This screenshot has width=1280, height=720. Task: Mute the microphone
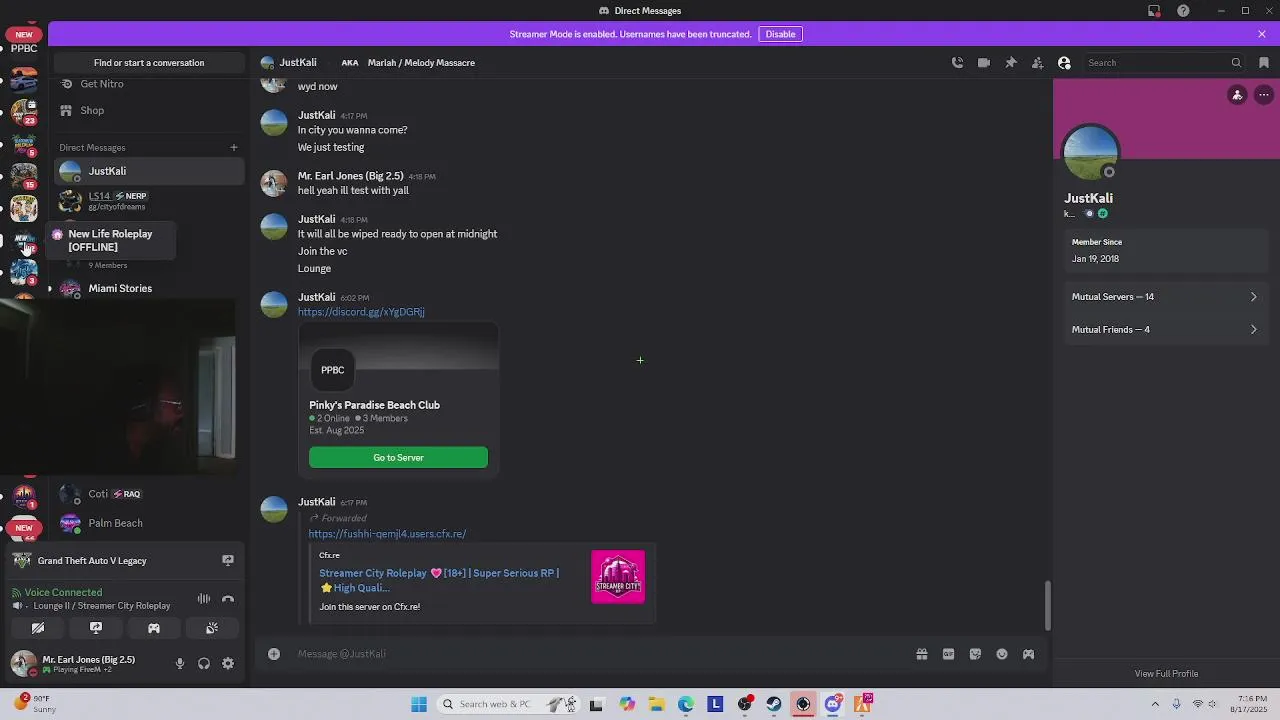(180, 664)
